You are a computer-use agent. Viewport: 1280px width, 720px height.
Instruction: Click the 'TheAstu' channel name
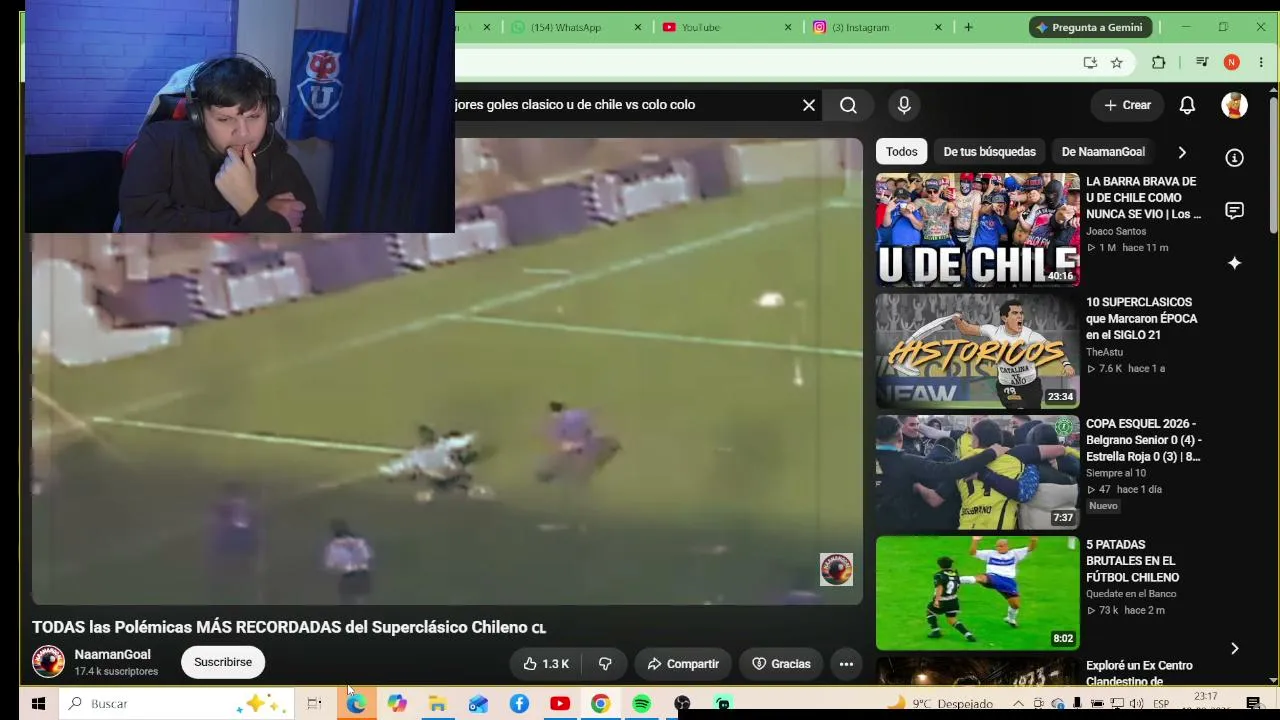[1104, 352]
